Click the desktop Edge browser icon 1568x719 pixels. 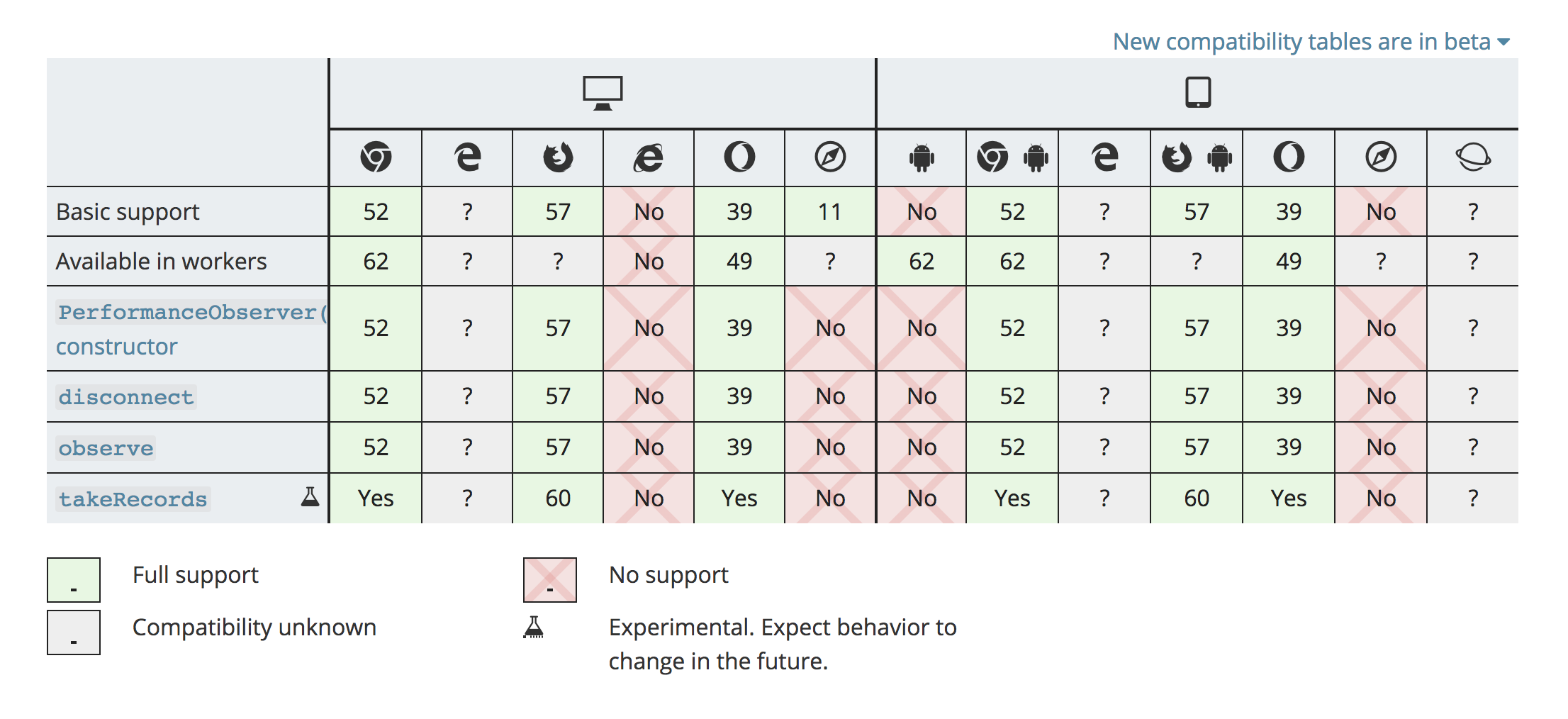point(467,157)
